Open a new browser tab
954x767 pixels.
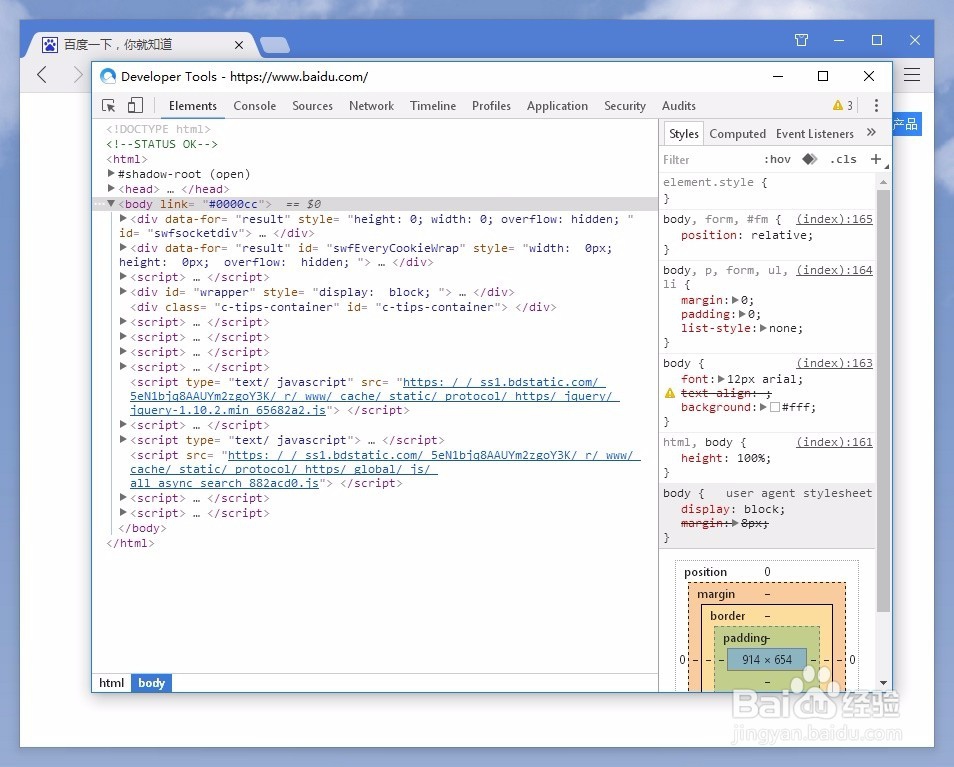[274, 45]
